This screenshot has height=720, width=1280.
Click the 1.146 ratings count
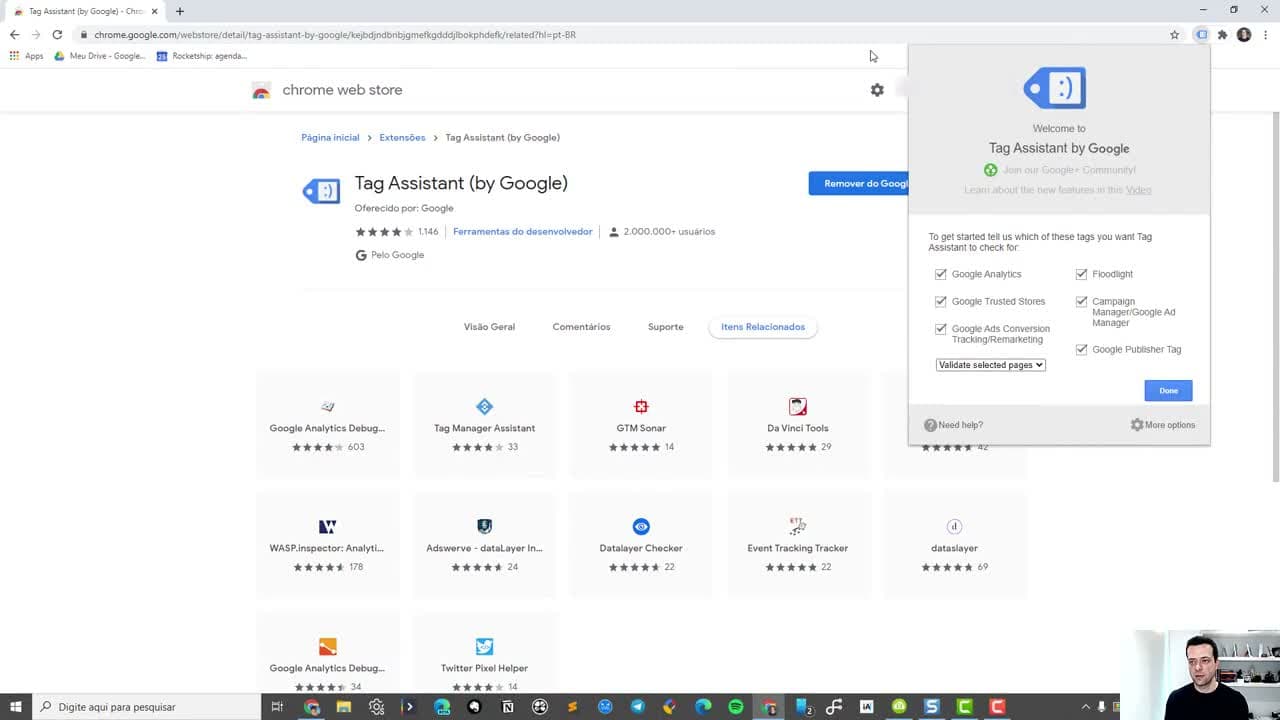pyautogui.click(x=428, y=231)
